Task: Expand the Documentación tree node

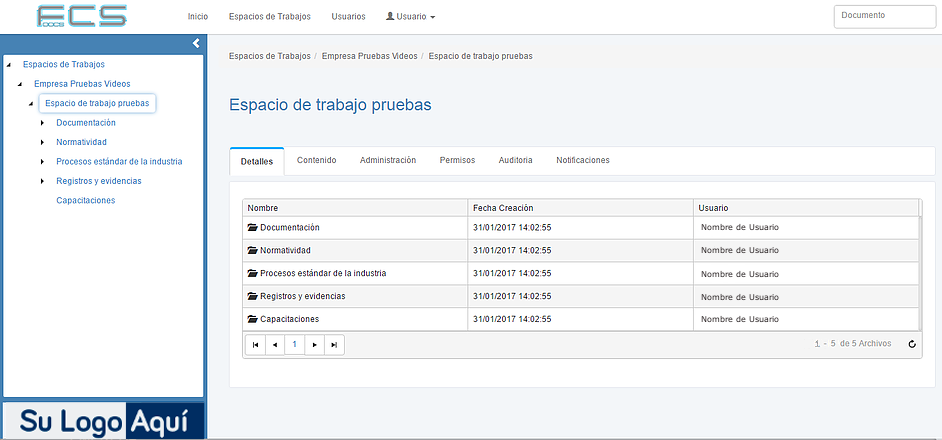Action: [43, 123]
